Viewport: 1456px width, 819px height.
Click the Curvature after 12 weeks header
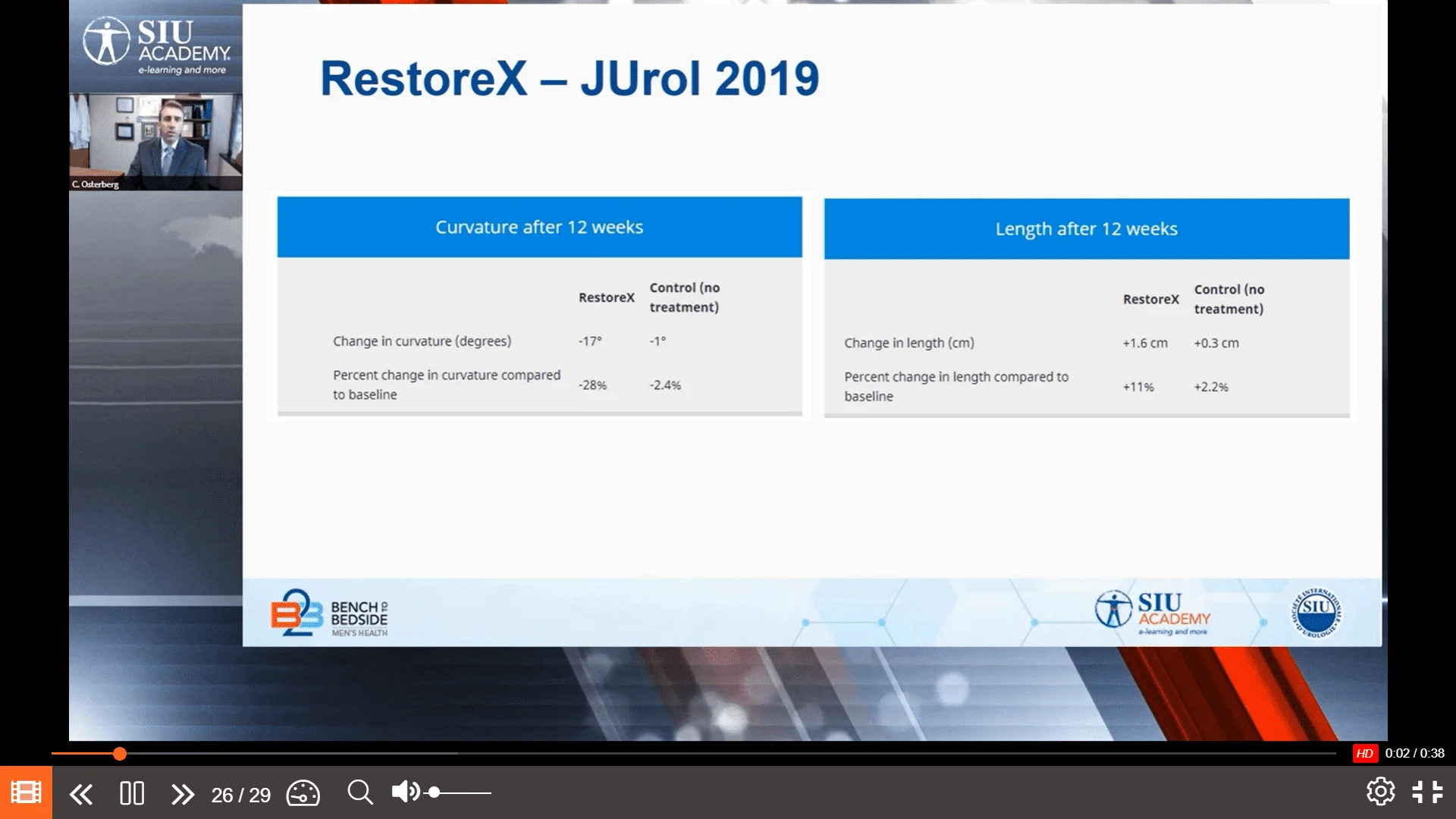coord(539,227)
